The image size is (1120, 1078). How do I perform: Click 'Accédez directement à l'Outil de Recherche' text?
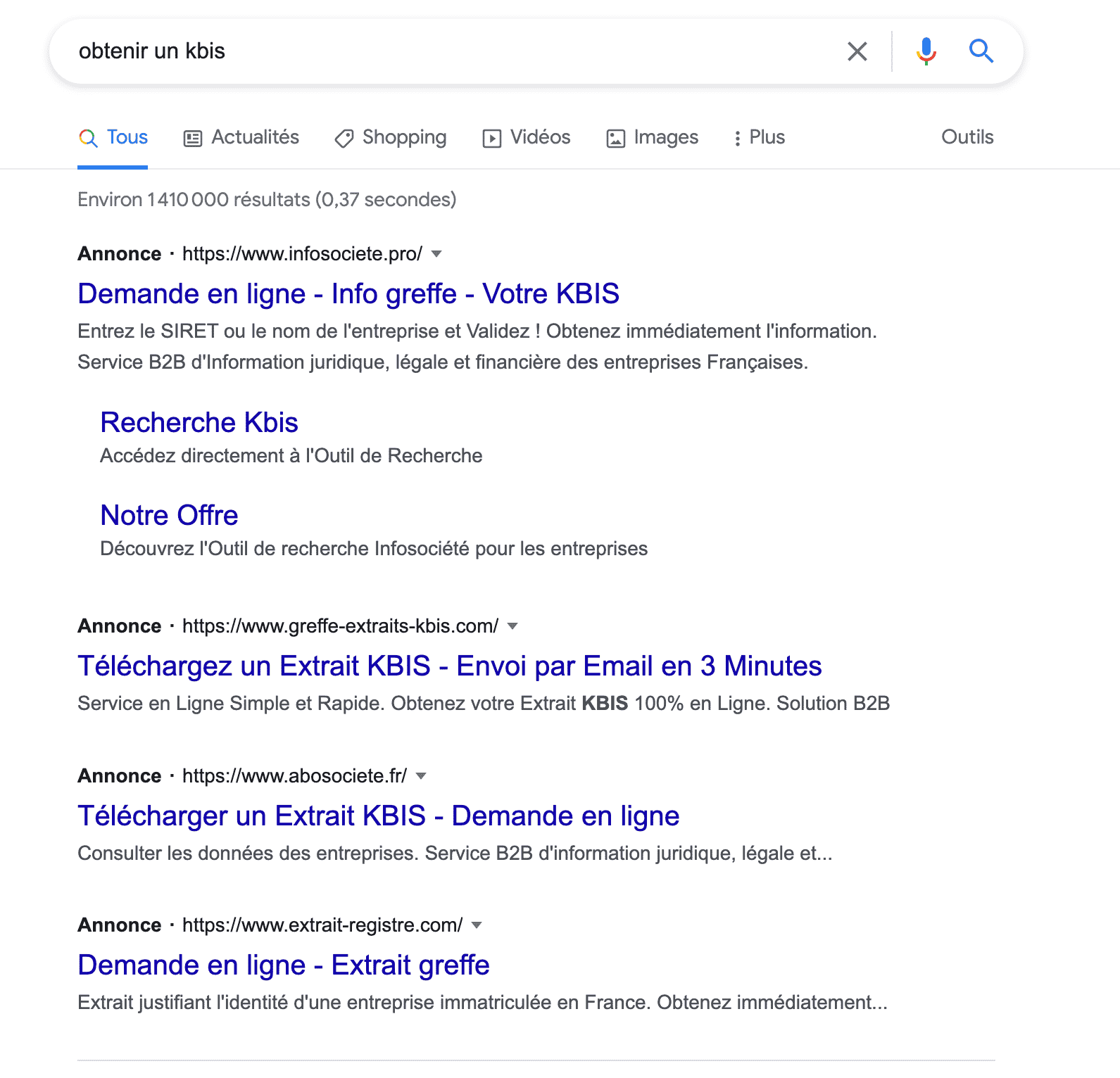(x=291, y=456)
